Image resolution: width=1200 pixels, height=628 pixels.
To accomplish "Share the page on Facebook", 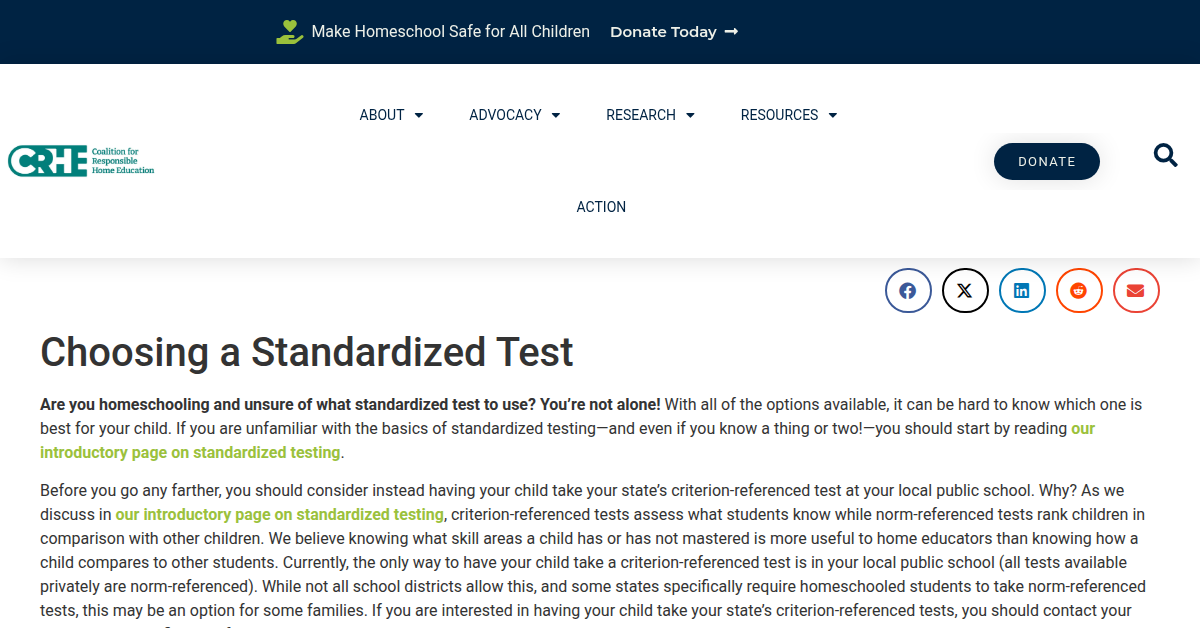I will tap(908, 291).
